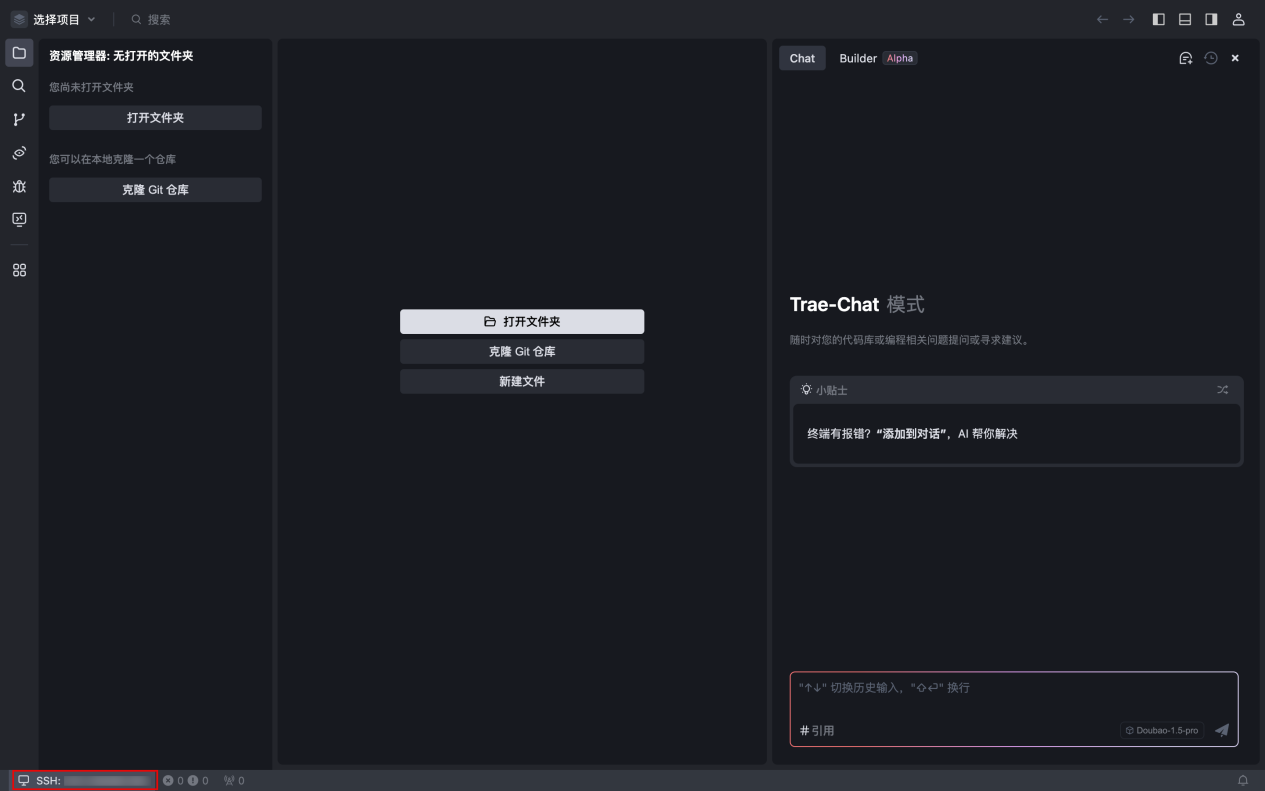1265x791 pixels.
Task: Open the Doubao-1.5-pro model selector
Action: coord(1161,730)
